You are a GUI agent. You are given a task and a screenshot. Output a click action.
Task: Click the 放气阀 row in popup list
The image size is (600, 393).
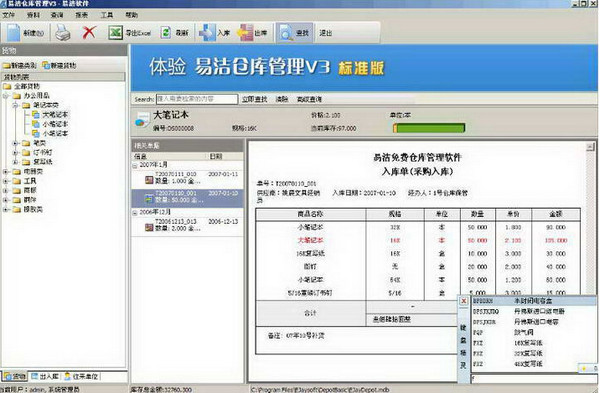533,333
